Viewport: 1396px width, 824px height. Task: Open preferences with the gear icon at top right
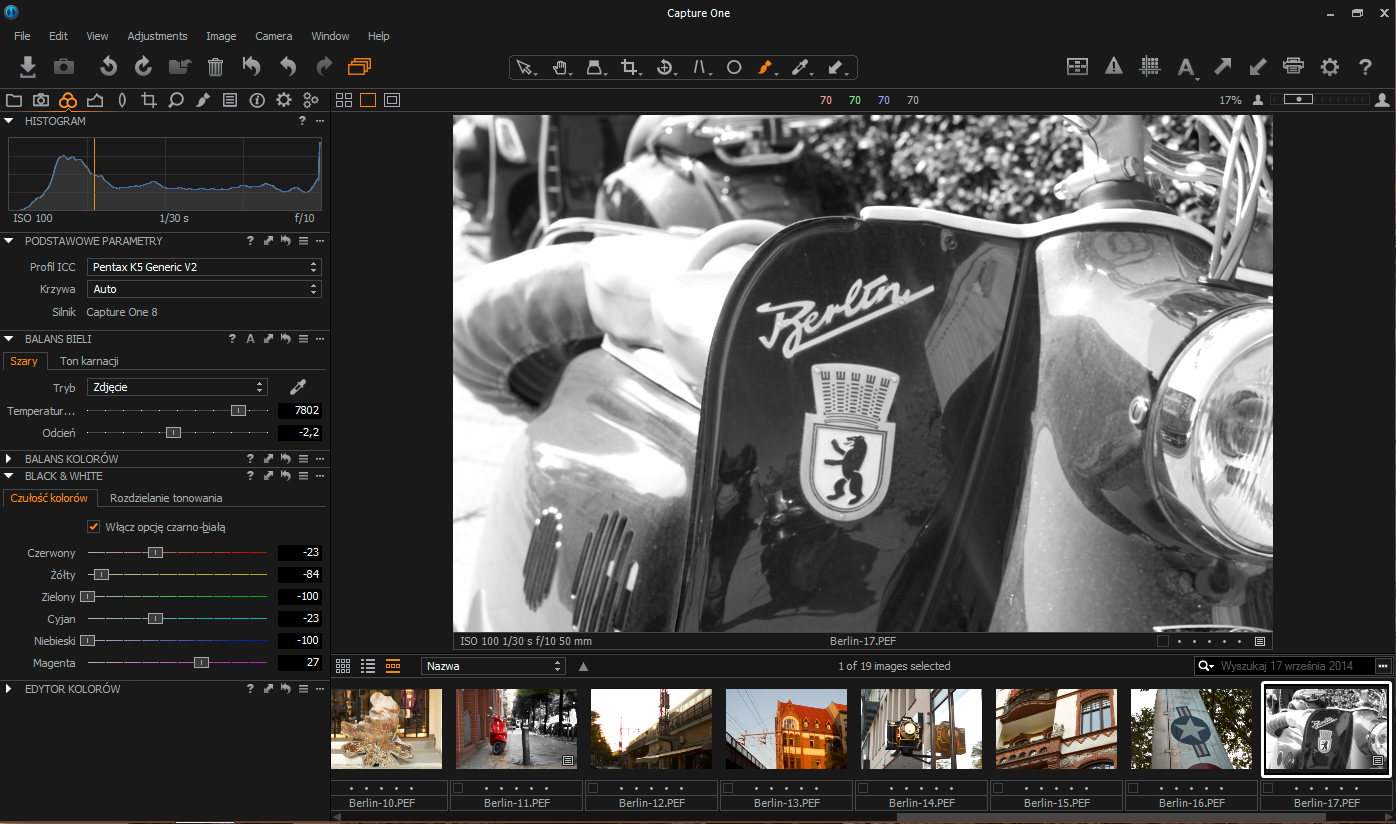(x=1329, y=67)
